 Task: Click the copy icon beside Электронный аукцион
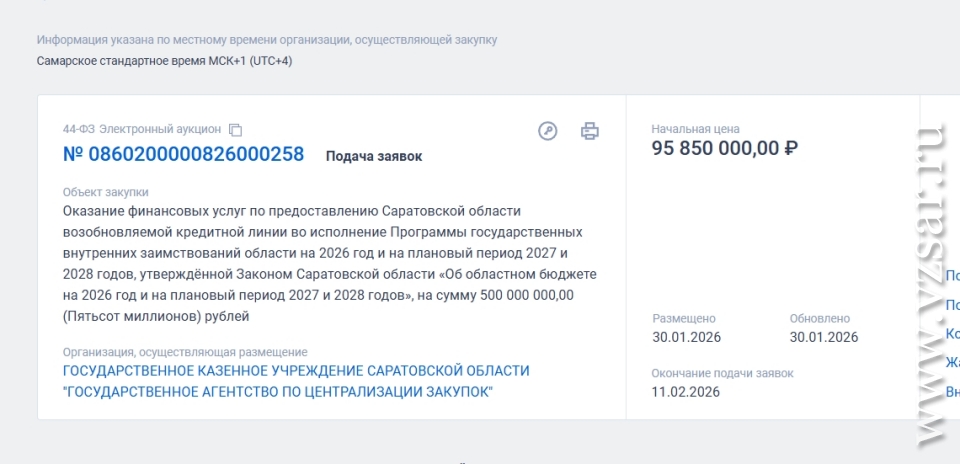(236, 130)
